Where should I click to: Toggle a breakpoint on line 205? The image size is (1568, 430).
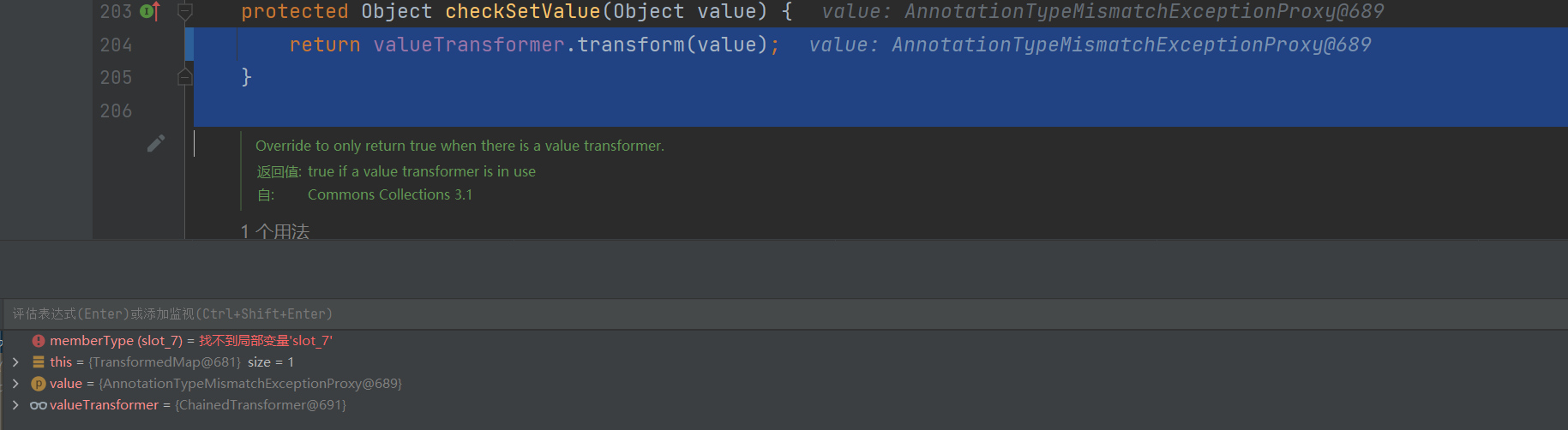(x=116, y=78)
